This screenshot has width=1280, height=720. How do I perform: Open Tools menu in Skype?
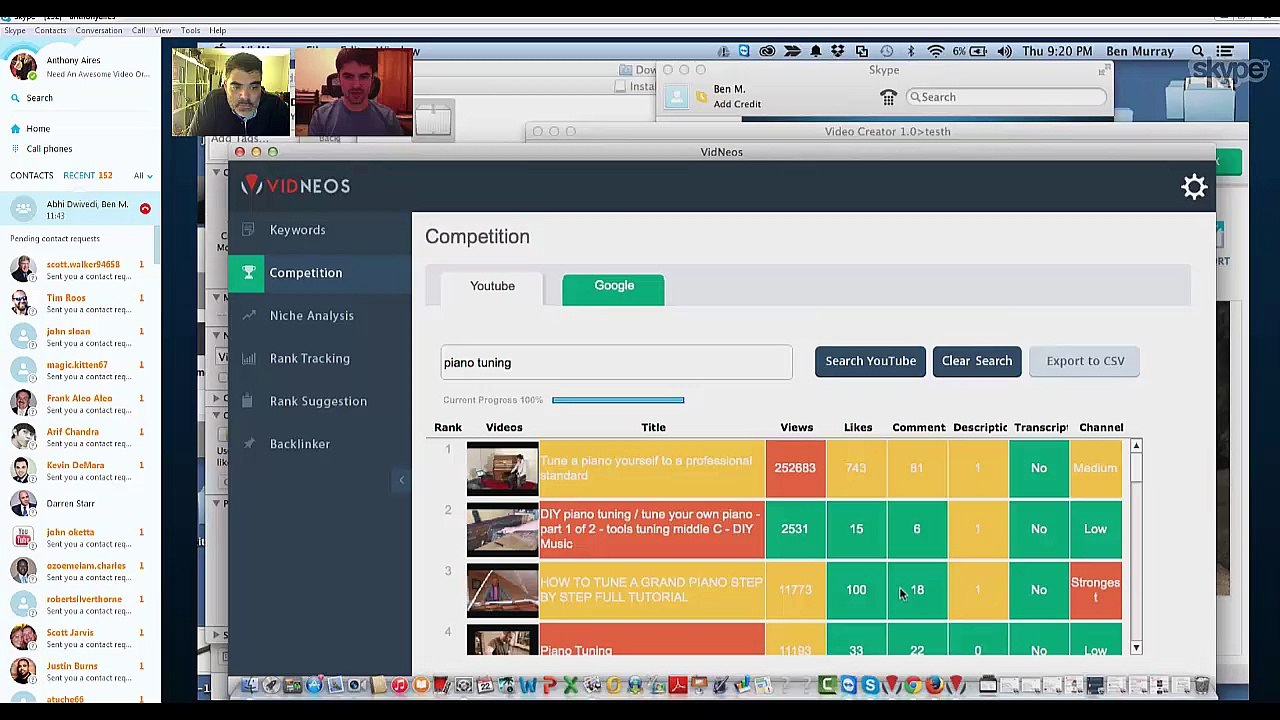(190, 30)
